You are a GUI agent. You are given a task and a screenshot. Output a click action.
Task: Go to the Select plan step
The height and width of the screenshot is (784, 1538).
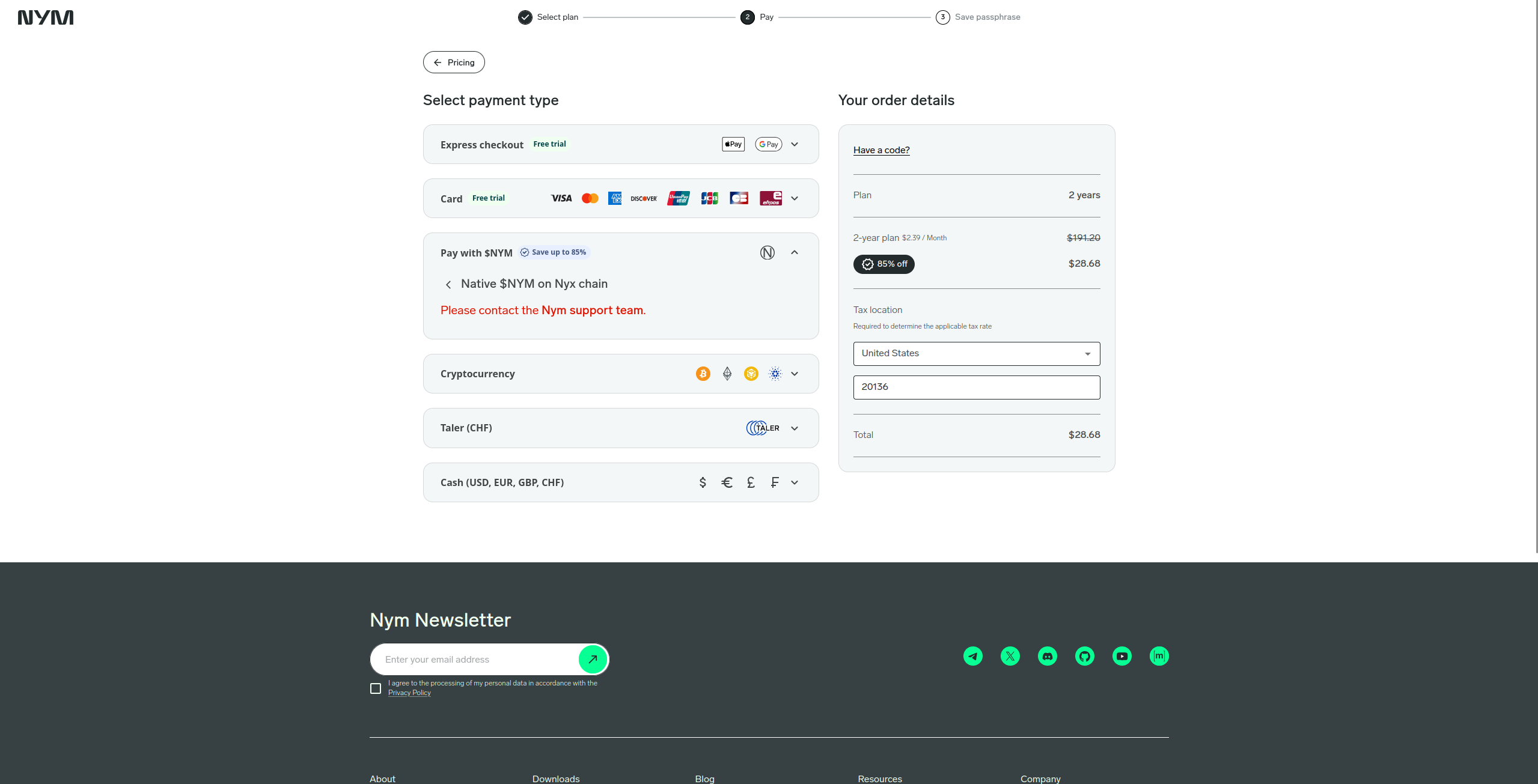pyautogui.click(x=548, y=17)
